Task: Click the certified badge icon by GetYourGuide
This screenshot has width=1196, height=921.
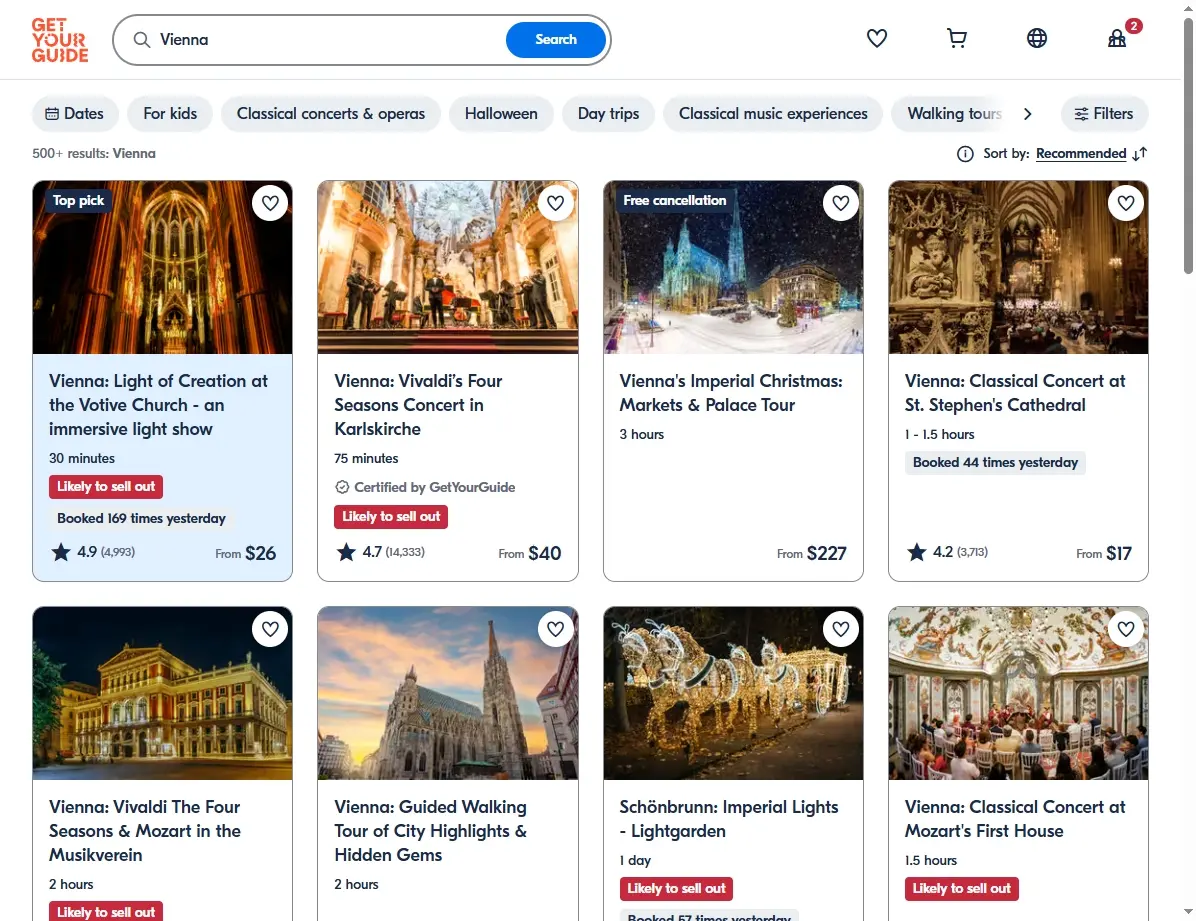Action: point(342,487)
